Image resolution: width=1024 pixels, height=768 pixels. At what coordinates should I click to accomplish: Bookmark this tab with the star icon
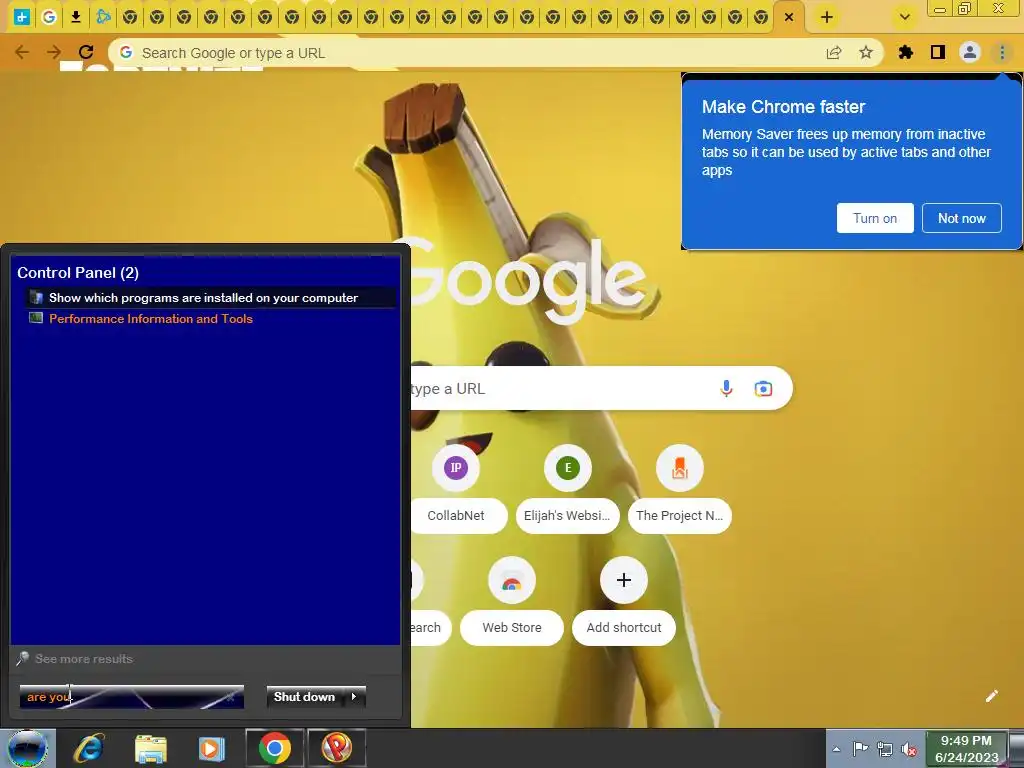tap(866, 53)
